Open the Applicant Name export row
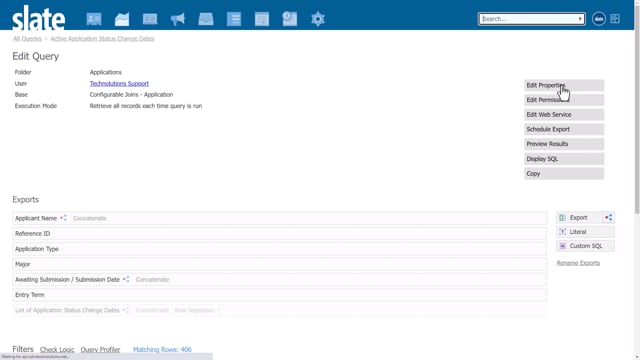Screen dimensions: 640x360 point(280,218)
